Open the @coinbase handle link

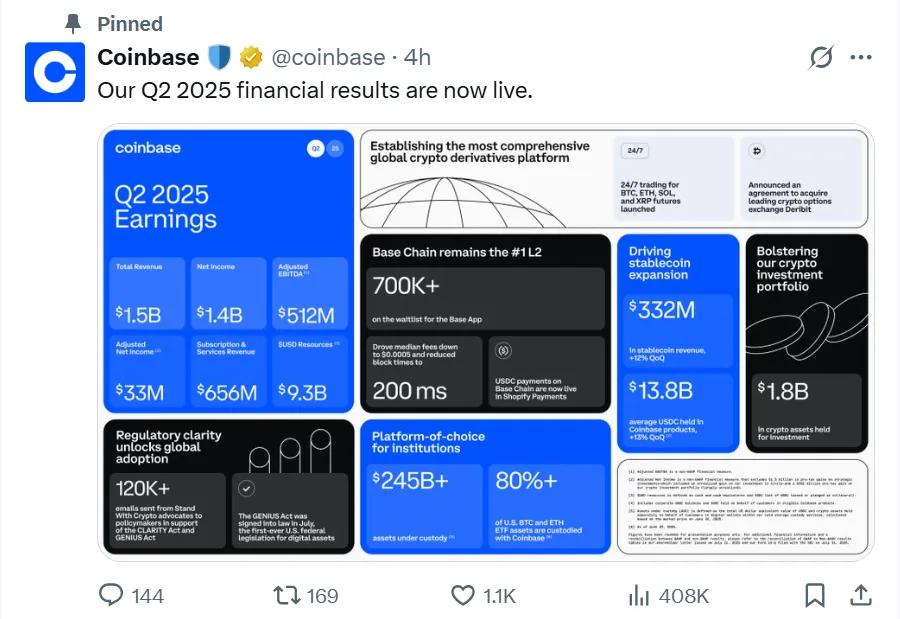[328, 58]
